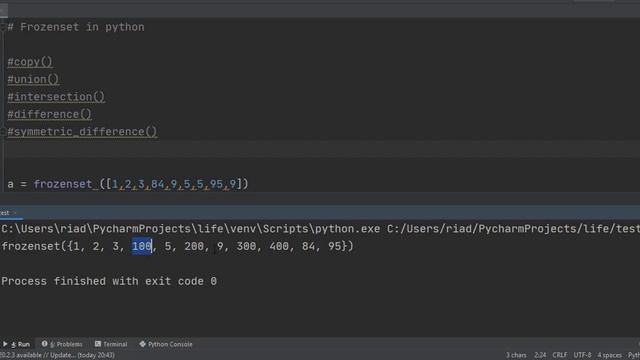This screenshot has height=360, width=640.
Task: Open the '2:24' line:column indicator
Action: pyautogui.click(x=540, y=355)
